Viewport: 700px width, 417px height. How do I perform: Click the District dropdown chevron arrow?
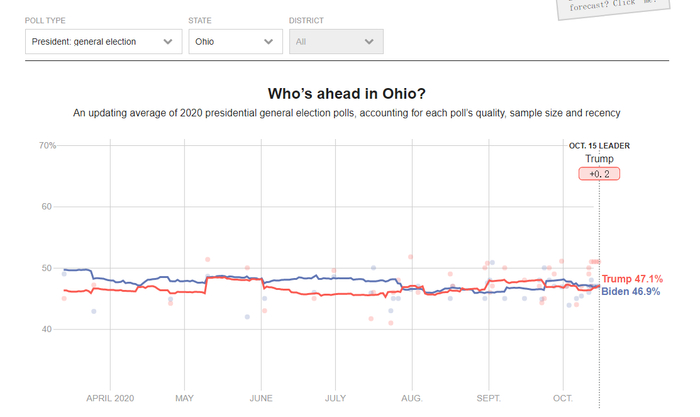coord(369,42)
